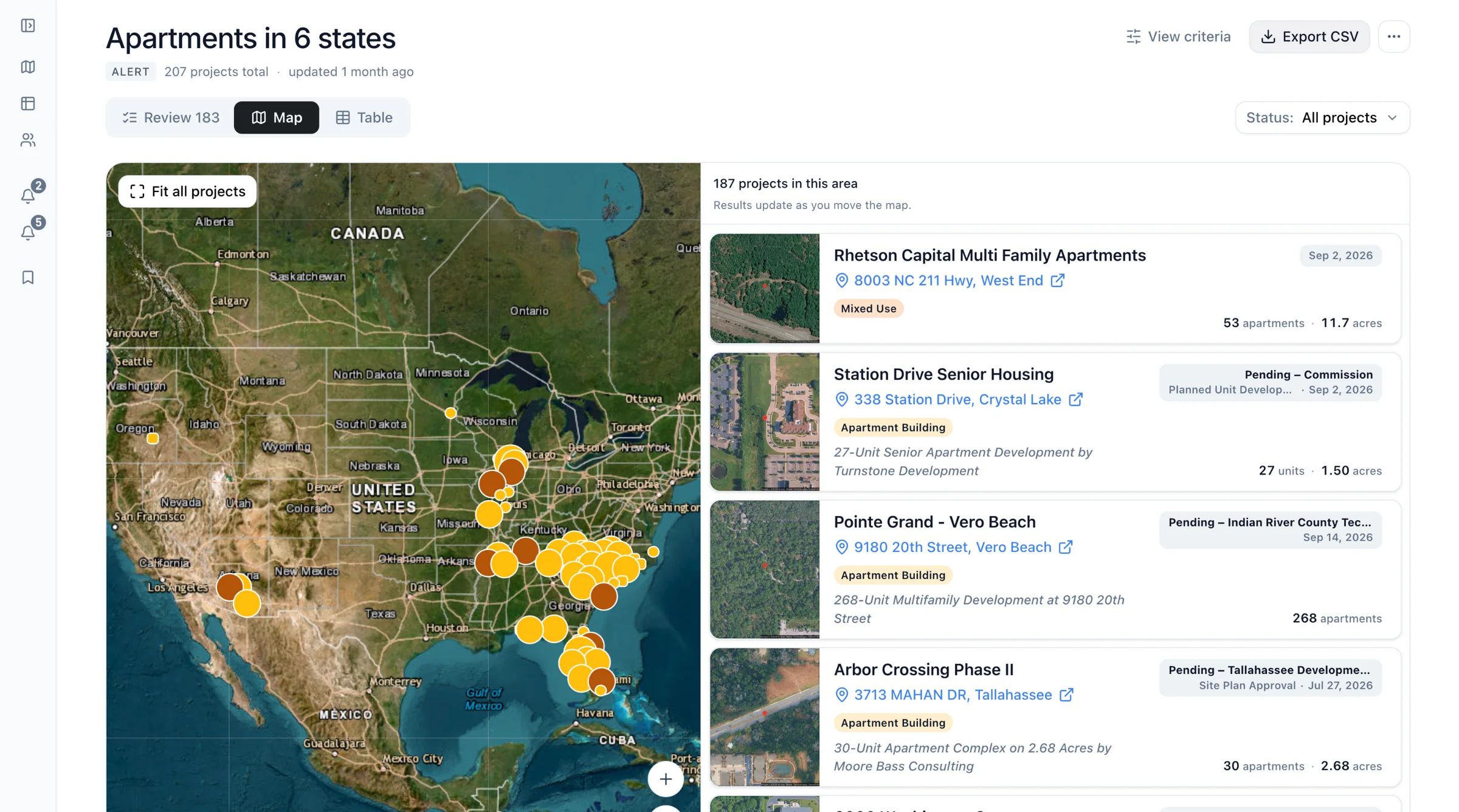Viewport: 1459px width, 812px height.
Task: Click Pointe Grand Vero Beach aerial thumbnail
Action: point(765,569)
